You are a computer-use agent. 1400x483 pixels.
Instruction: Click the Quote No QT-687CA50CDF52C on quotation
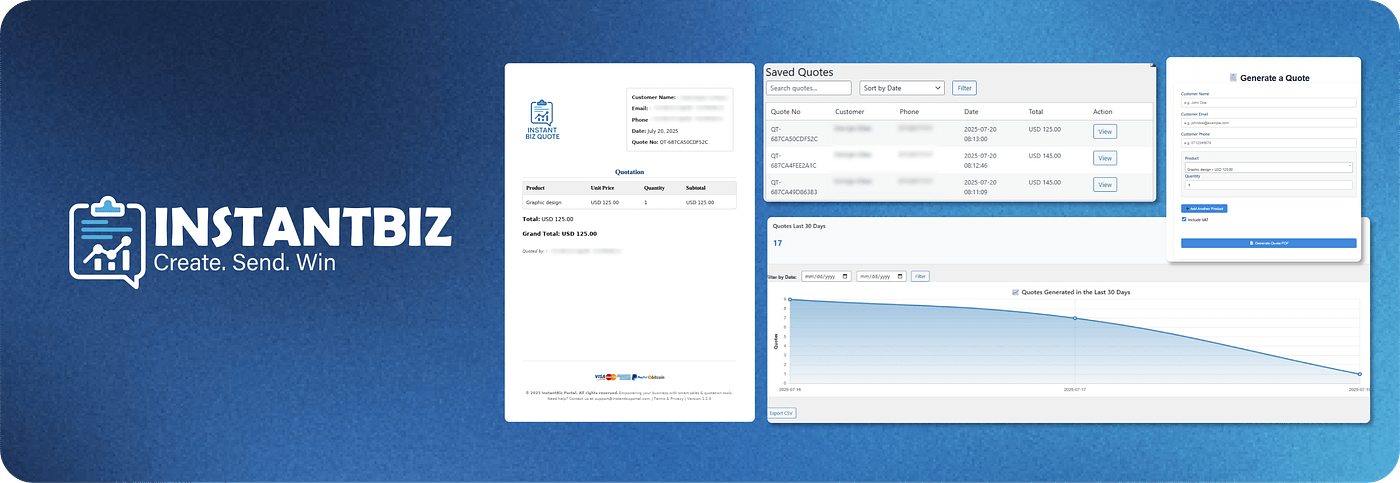[669, 142]
